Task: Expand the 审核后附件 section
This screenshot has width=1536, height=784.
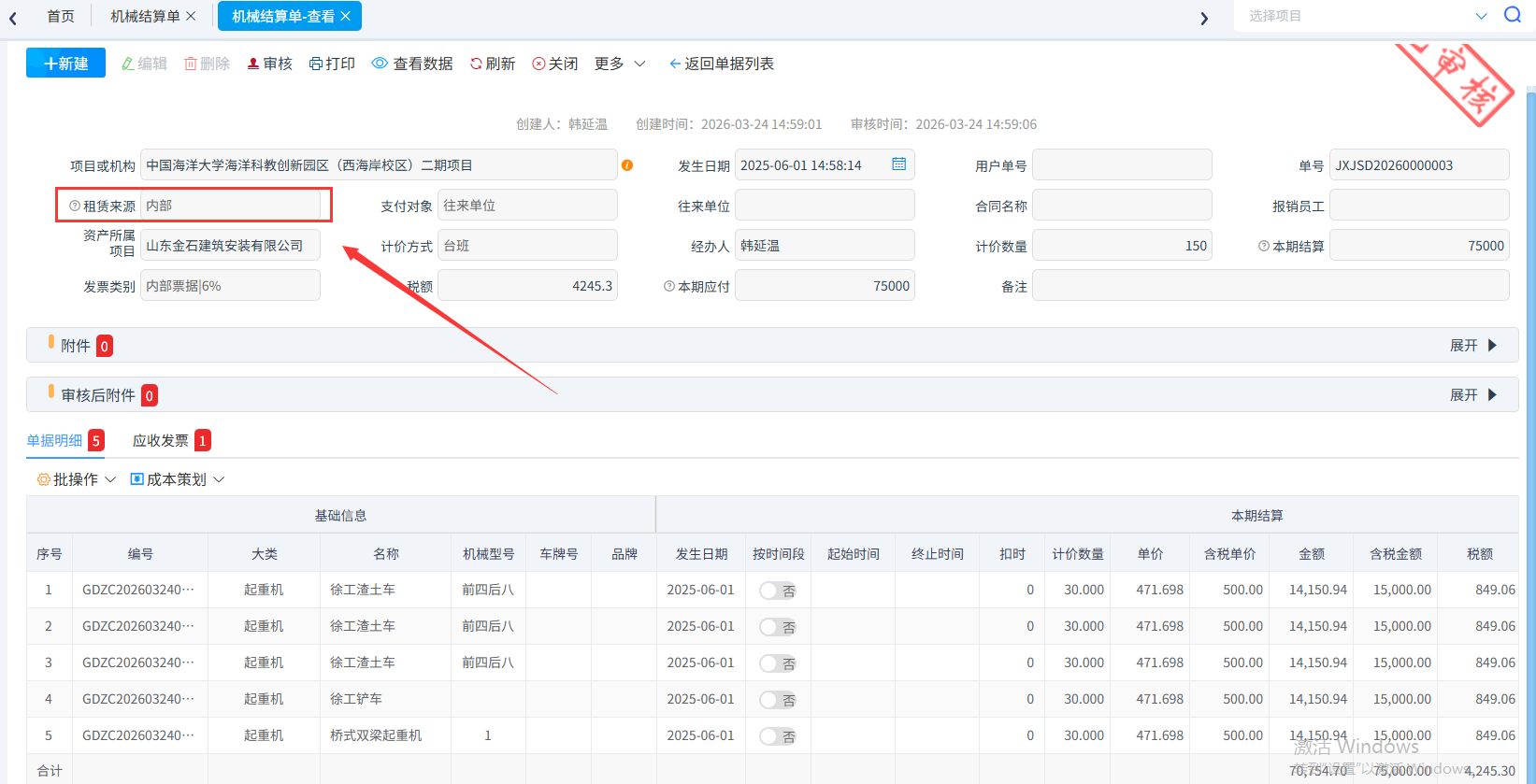Action: [x=1473, y=395]
